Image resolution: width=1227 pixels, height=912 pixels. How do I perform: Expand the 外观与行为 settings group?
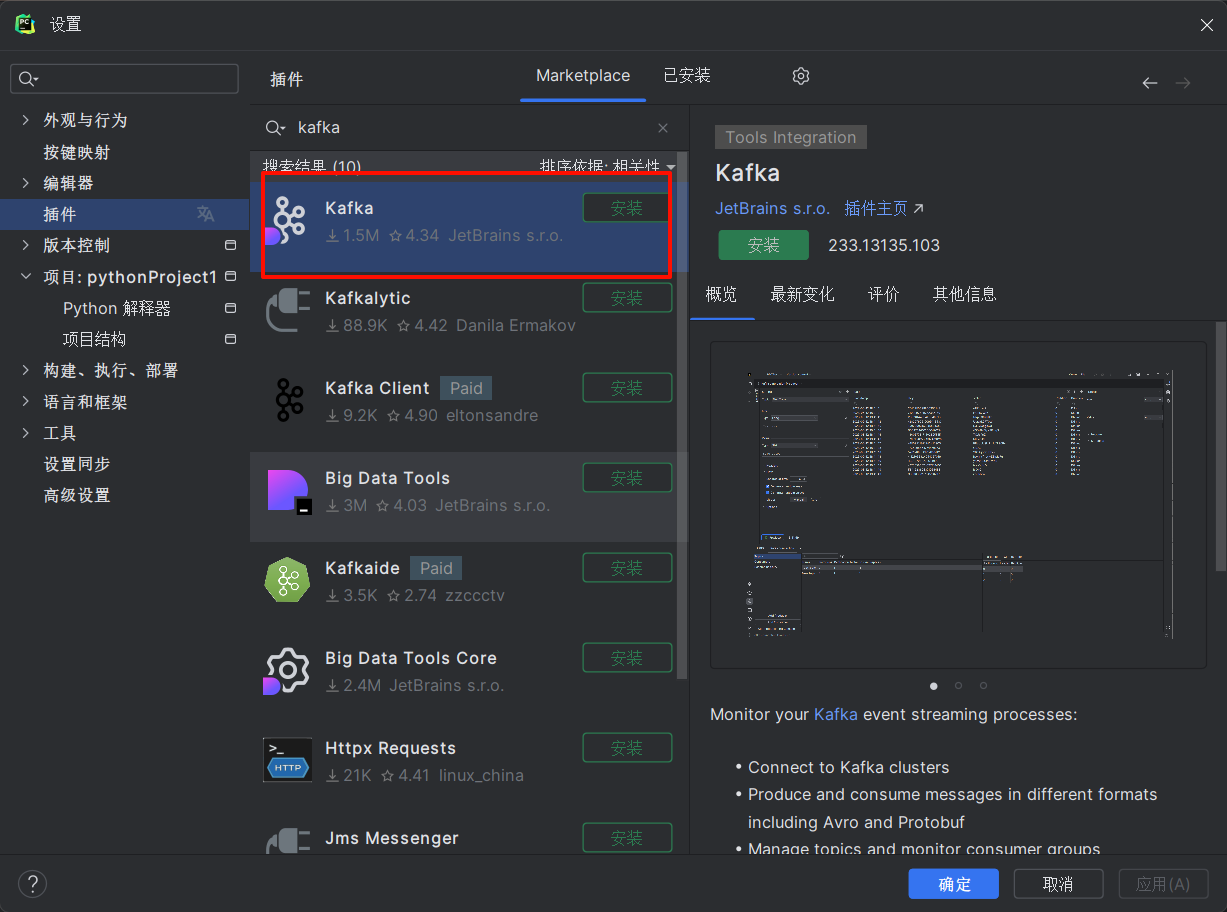click(x=26, y=120)
